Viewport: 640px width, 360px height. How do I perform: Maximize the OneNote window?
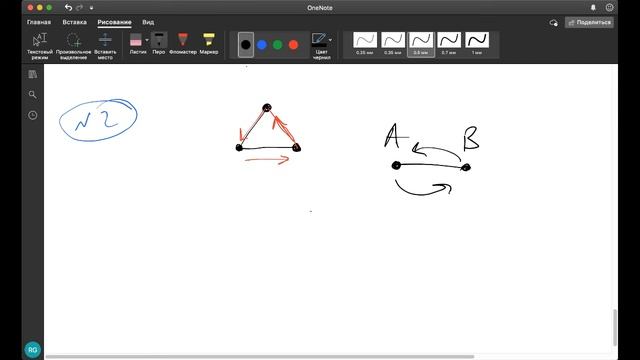pyautogui.click(x=49, y=7)
